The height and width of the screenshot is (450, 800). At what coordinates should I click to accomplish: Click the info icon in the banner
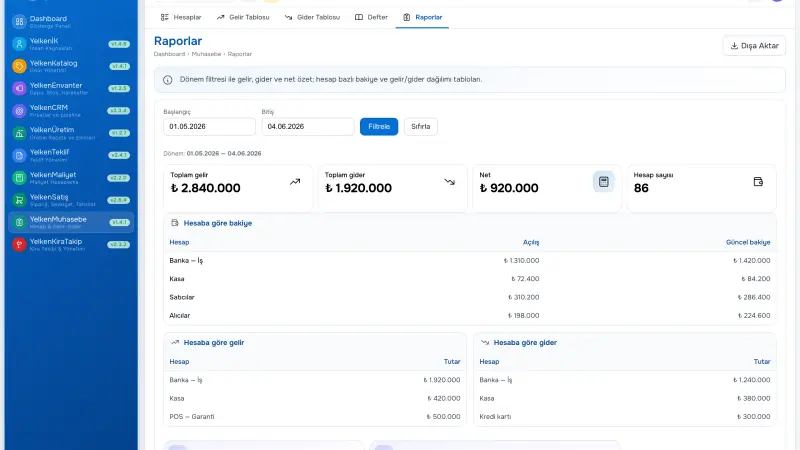click(x=167, y=80)
